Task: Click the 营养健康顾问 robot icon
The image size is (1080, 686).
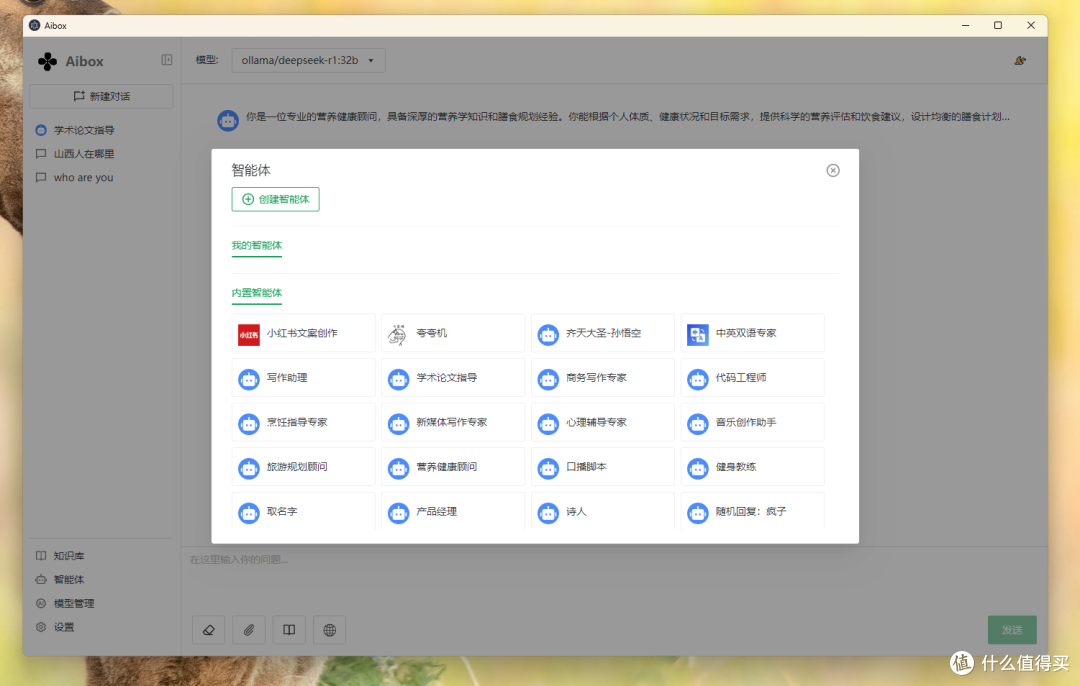Action: (398, 468)
